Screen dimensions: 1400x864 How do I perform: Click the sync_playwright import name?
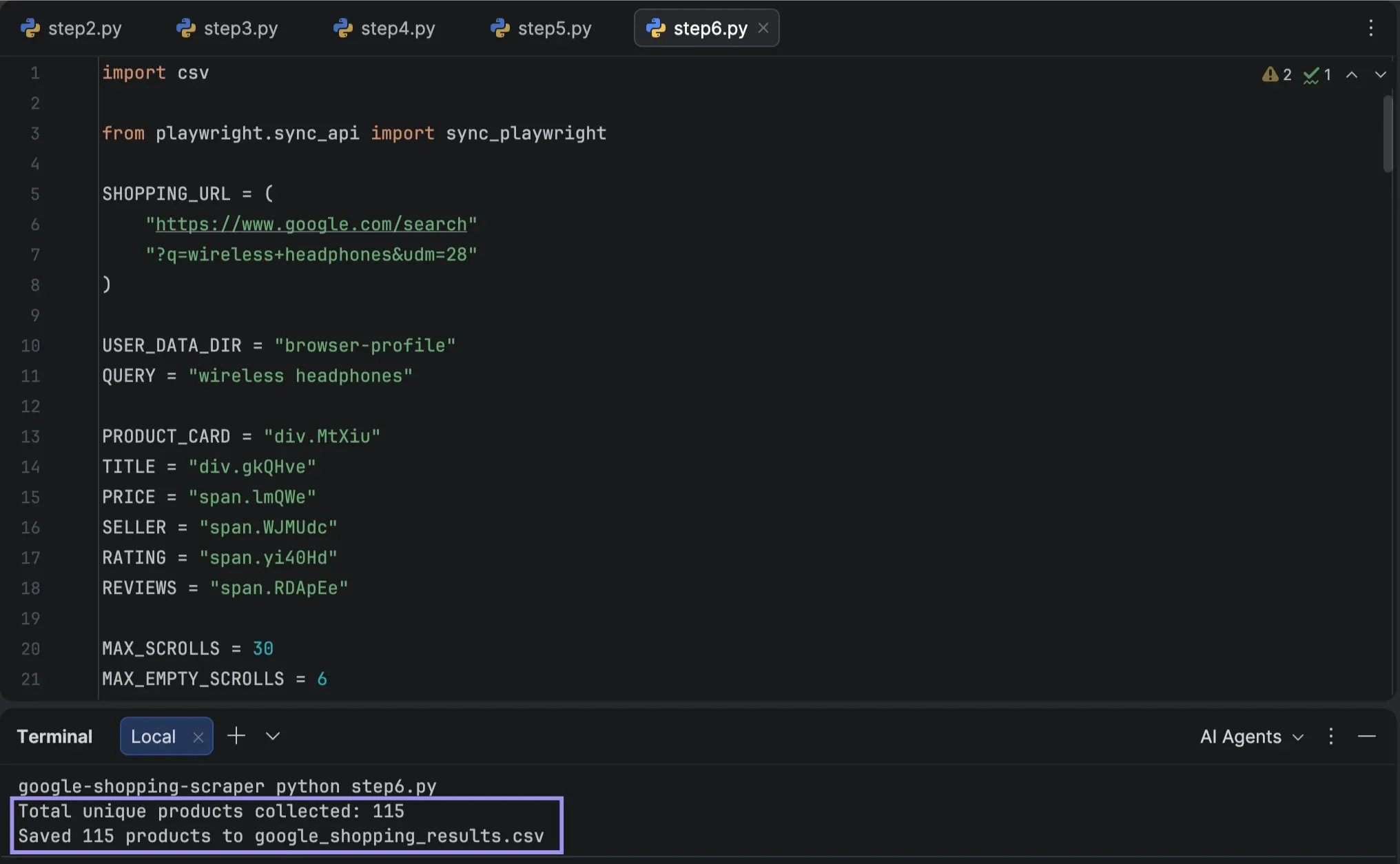[526, 134]
